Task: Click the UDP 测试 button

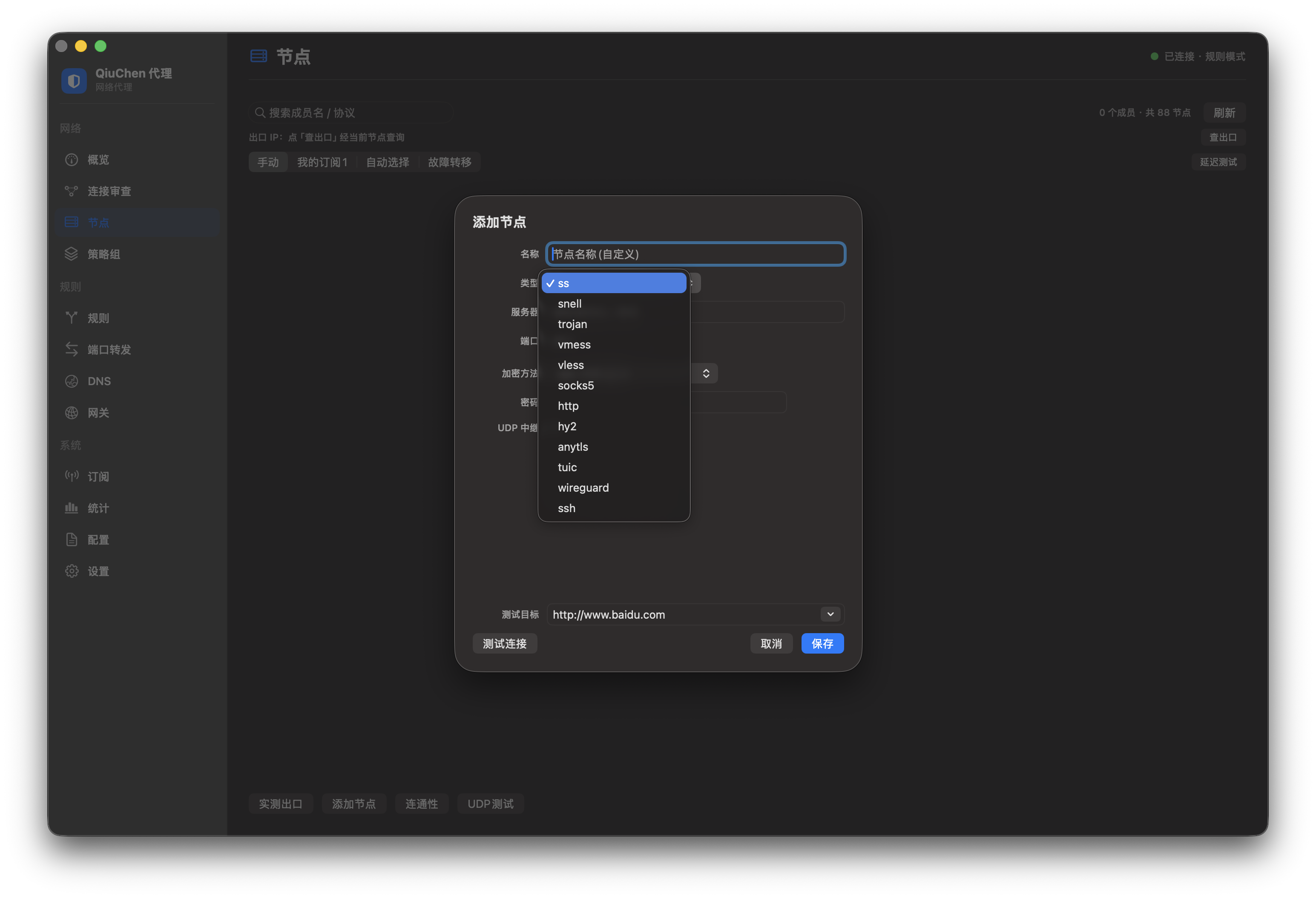Action: click(490, 804)
